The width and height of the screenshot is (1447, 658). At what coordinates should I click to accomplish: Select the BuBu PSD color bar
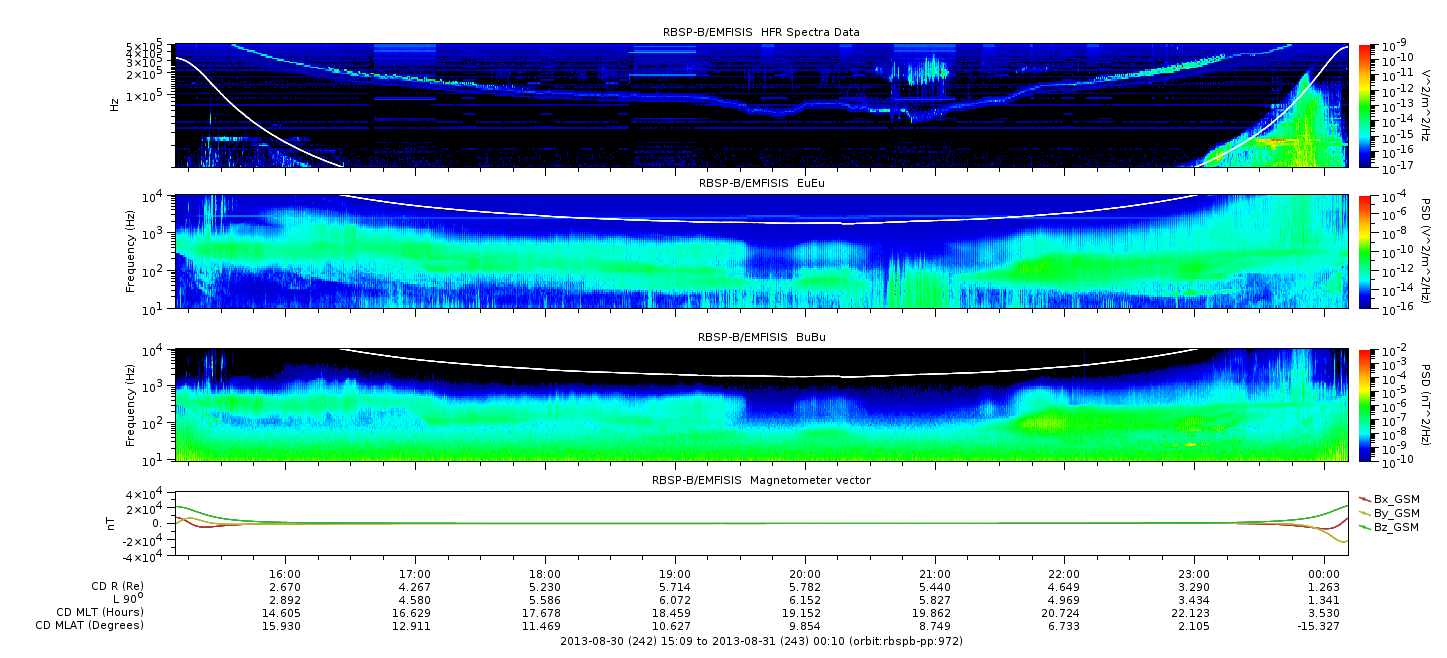pyautogui.click(x=1364, y=405)
